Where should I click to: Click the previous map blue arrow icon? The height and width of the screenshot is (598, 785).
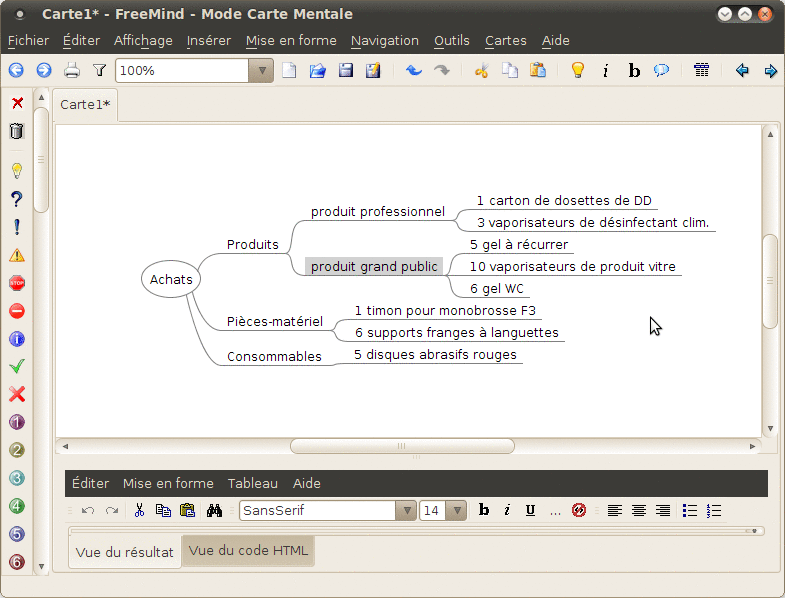(x=17, y=70)
